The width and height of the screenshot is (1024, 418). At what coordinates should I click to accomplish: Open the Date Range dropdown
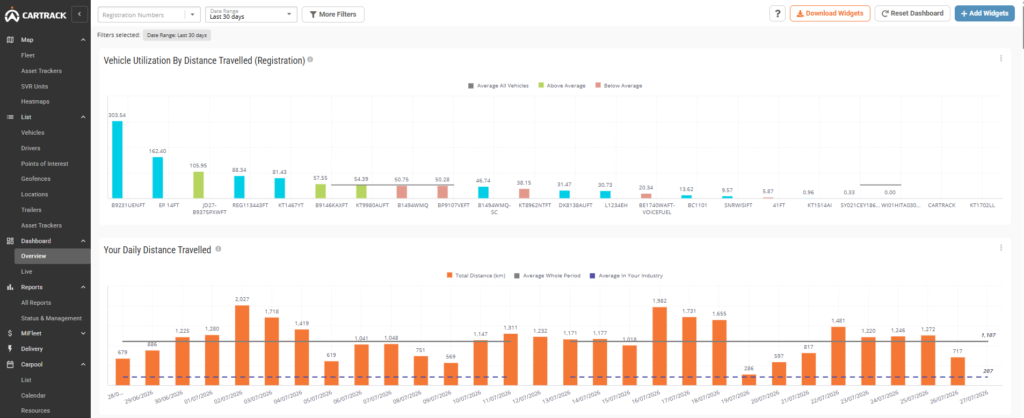251,14
